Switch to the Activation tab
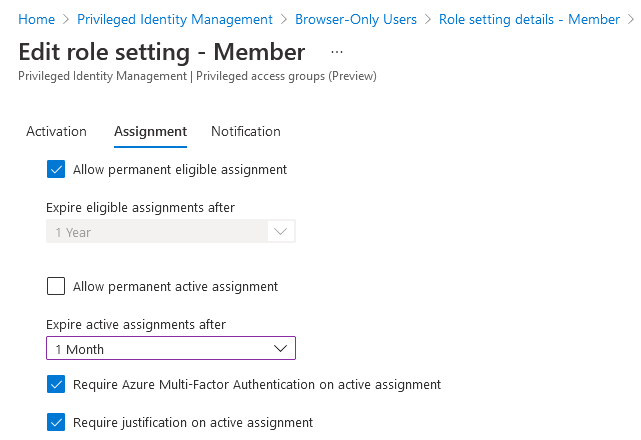Image resolution: width=641 pixels, height=440 pixels. (x=56, y=131)
